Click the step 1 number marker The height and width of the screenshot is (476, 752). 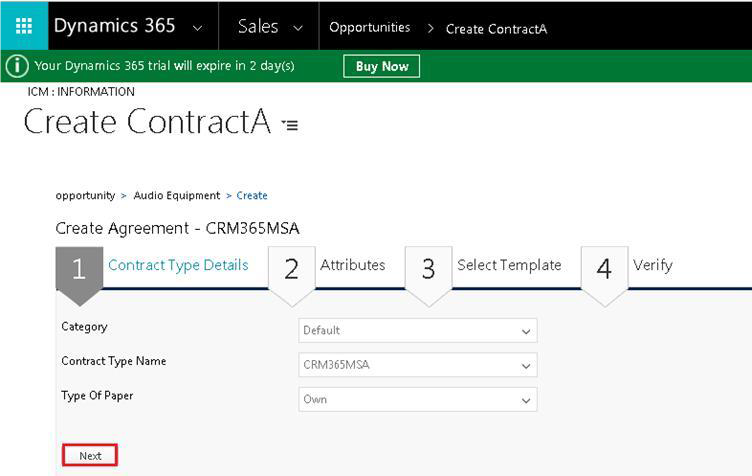(x=79, y=270)
